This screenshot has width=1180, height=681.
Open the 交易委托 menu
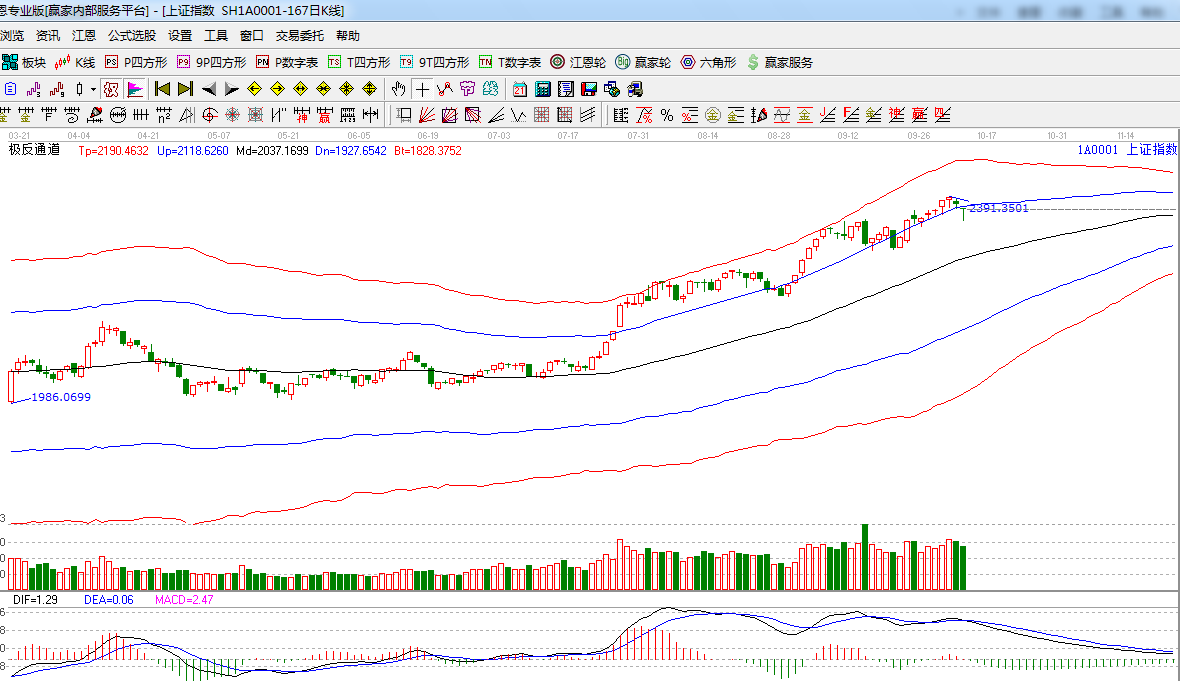coord(300,36)
